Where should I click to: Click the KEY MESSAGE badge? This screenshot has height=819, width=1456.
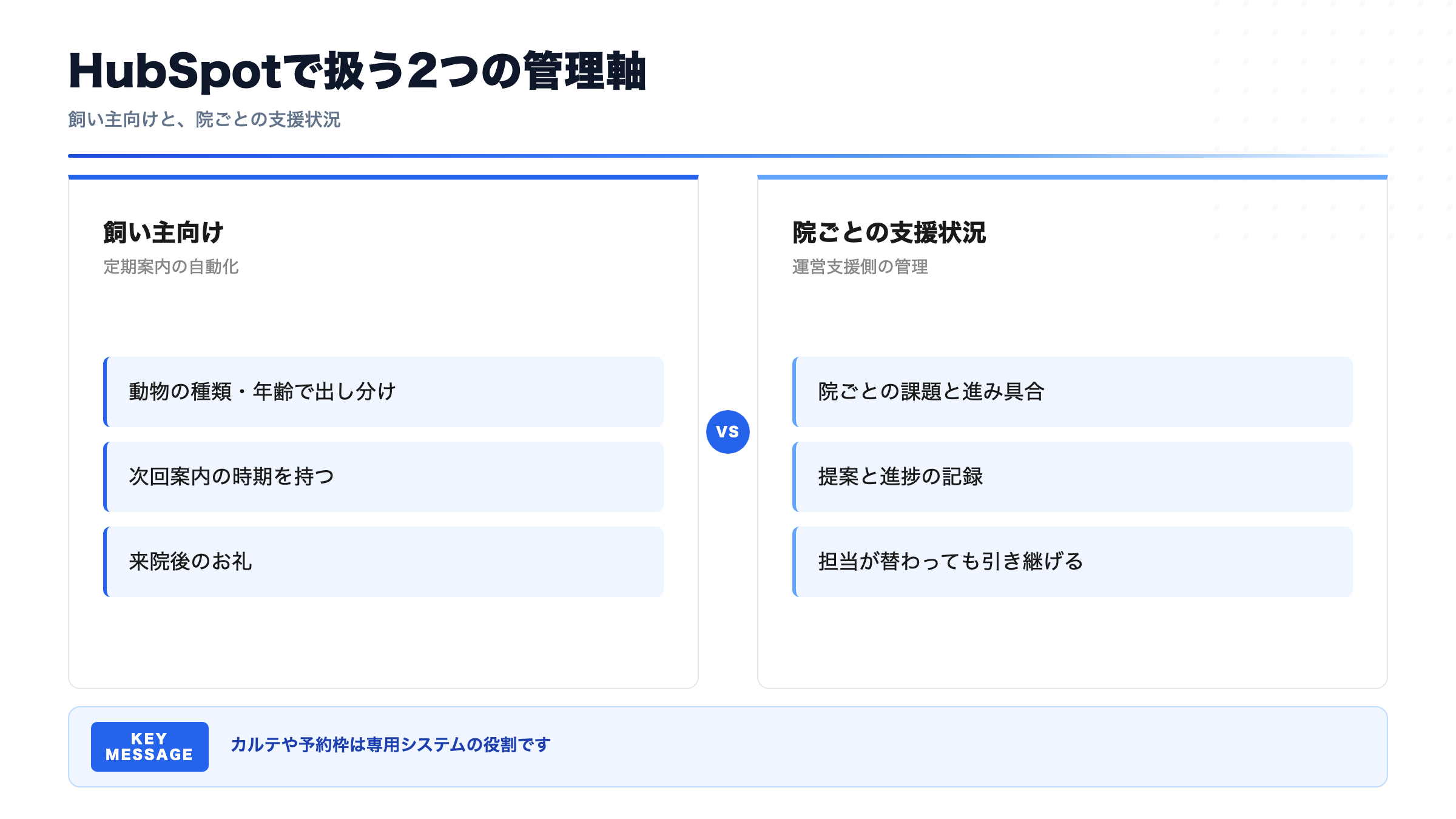(150, 747)
